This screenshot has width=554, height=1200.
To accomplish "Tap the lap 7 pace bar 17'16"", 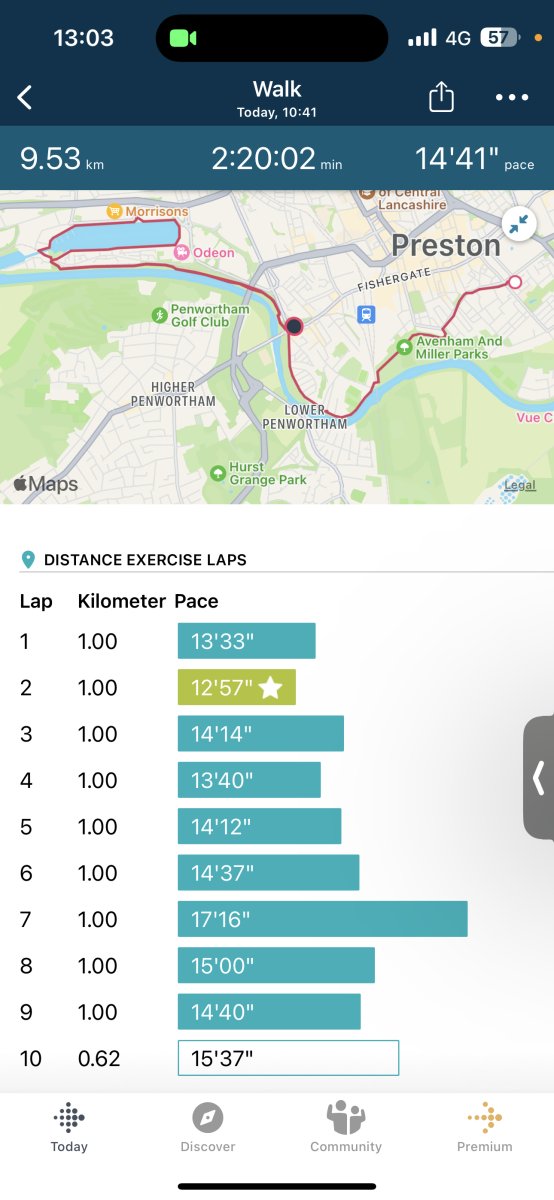I will [x=323, y=919].
